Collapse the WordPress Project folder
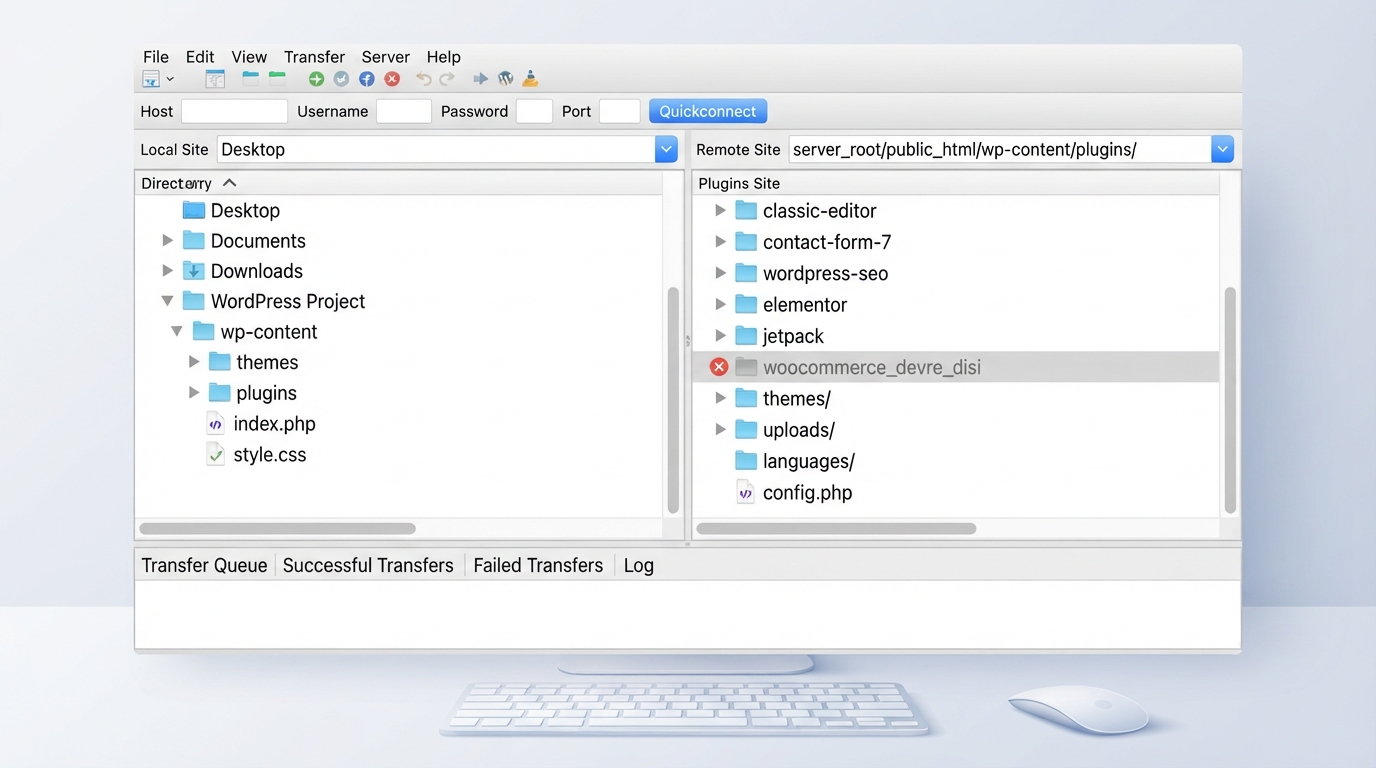The height and width of the screenshot is (768, 1376). (x=167, y=301)
